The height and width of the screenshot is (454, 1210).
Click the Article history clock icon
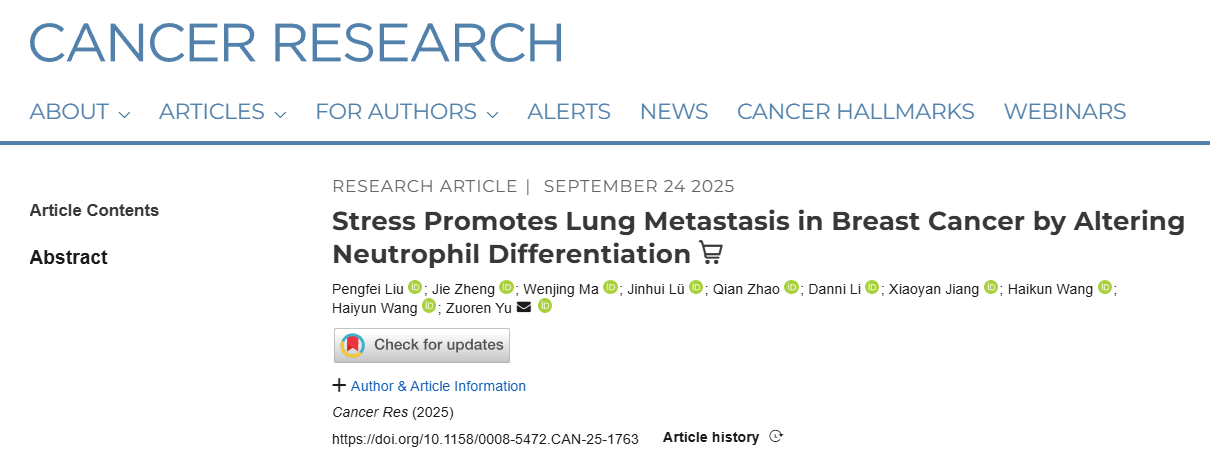tap(776, 437)
